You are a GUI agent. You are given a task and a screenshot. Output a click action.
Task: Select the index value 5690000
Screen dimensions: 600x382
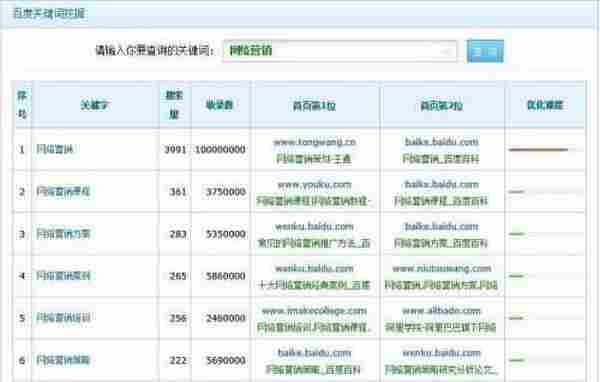click(x=226, y=360)
